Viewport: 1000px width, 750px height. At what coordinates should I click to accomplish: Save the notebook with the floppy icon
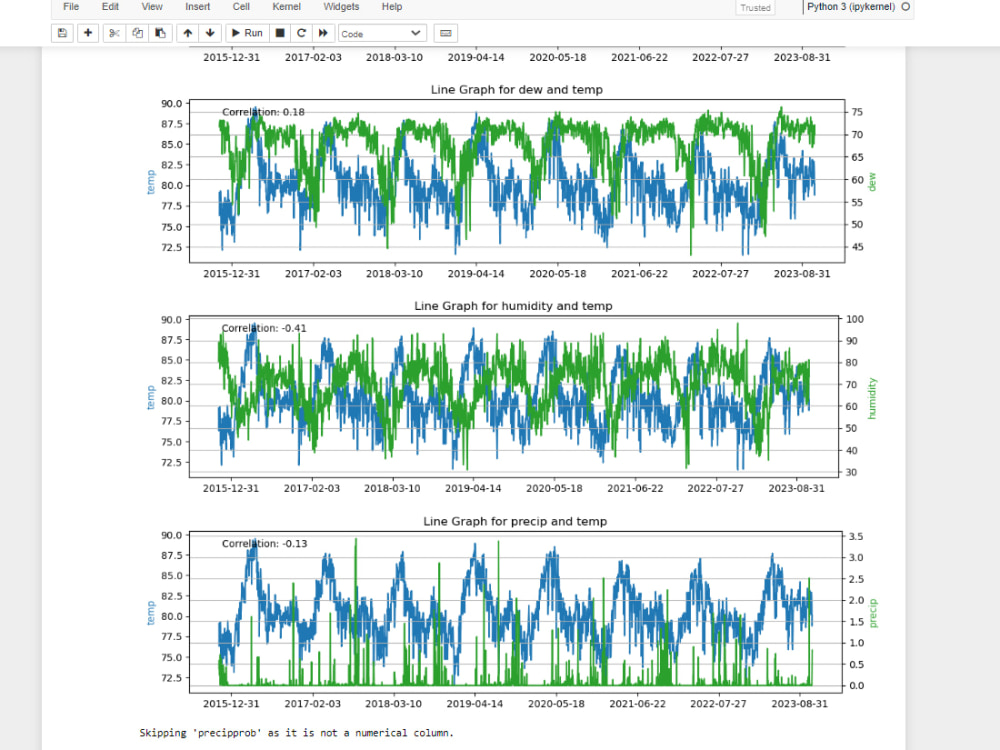62,33
